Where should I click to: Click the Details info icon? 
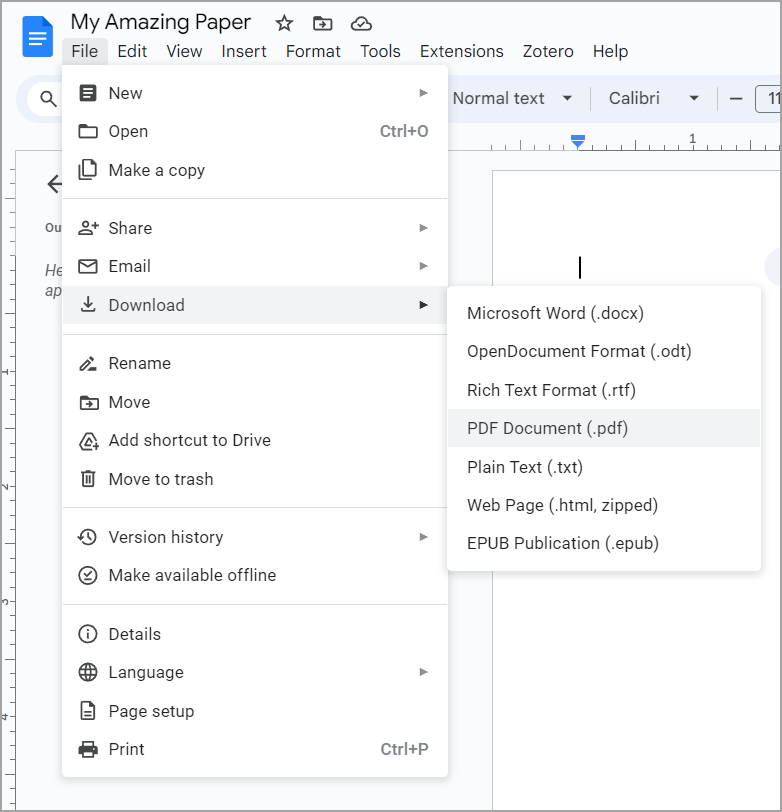(88, 634)
